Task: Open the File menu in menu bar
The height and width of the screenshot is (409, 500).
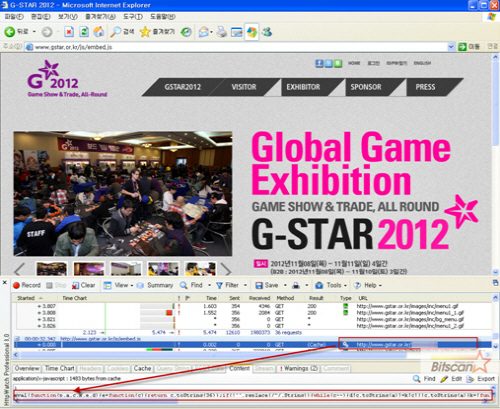Action: (14, 16)
